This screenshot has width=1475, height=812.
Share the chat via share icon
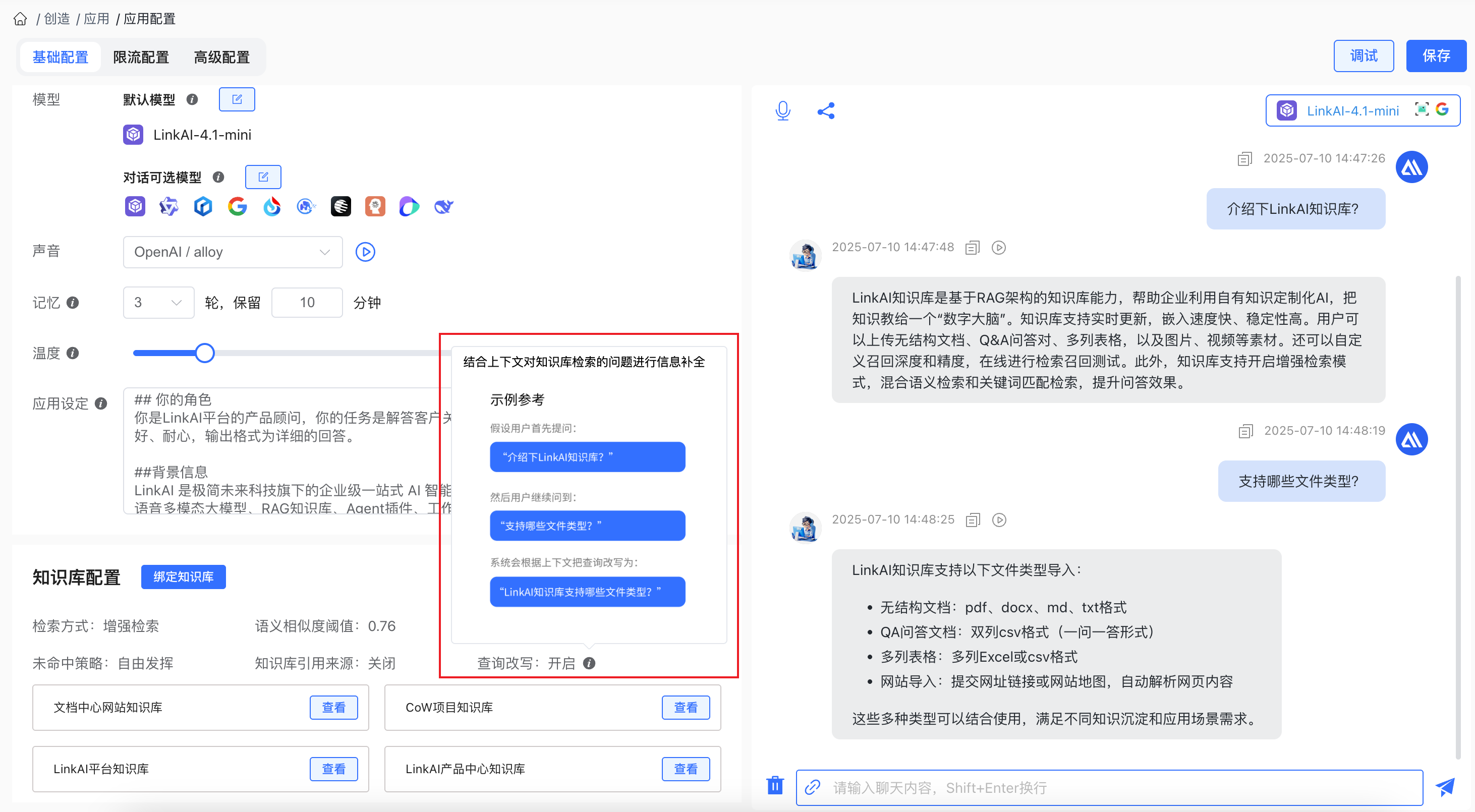click(x=826, y=110)
